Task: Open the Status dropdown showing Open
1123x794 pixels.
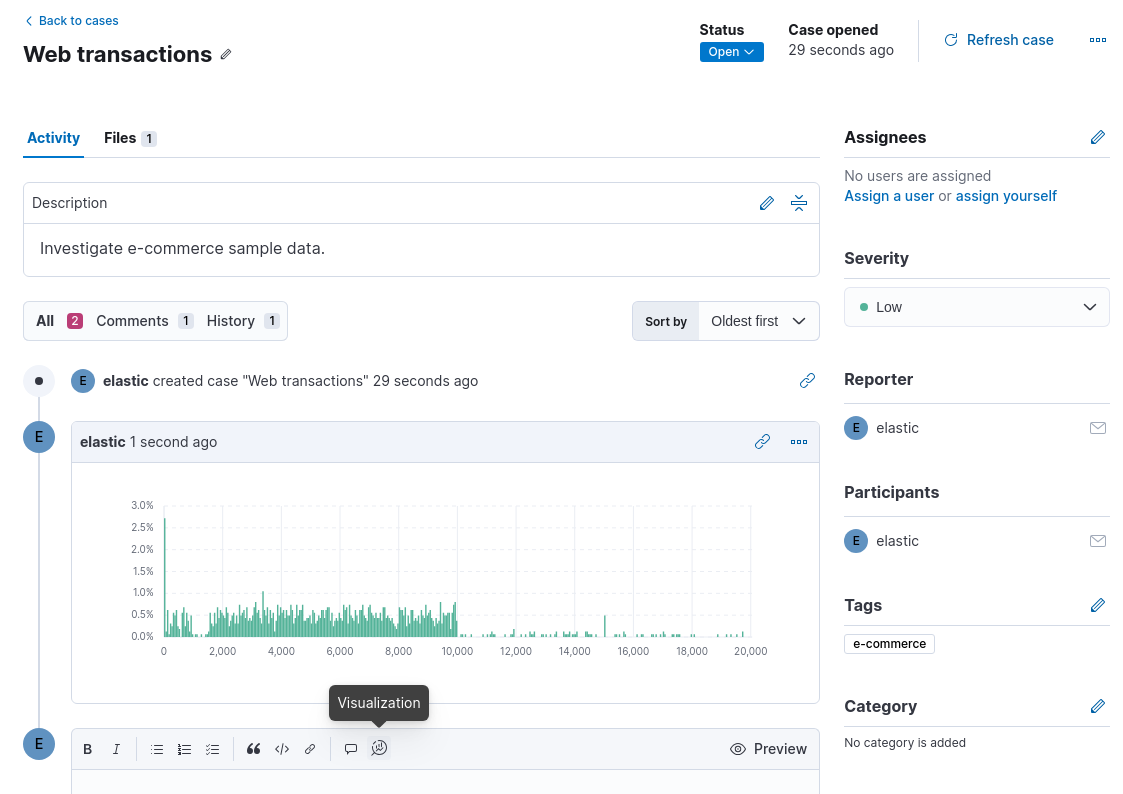Action: click(x=731, y=51)
